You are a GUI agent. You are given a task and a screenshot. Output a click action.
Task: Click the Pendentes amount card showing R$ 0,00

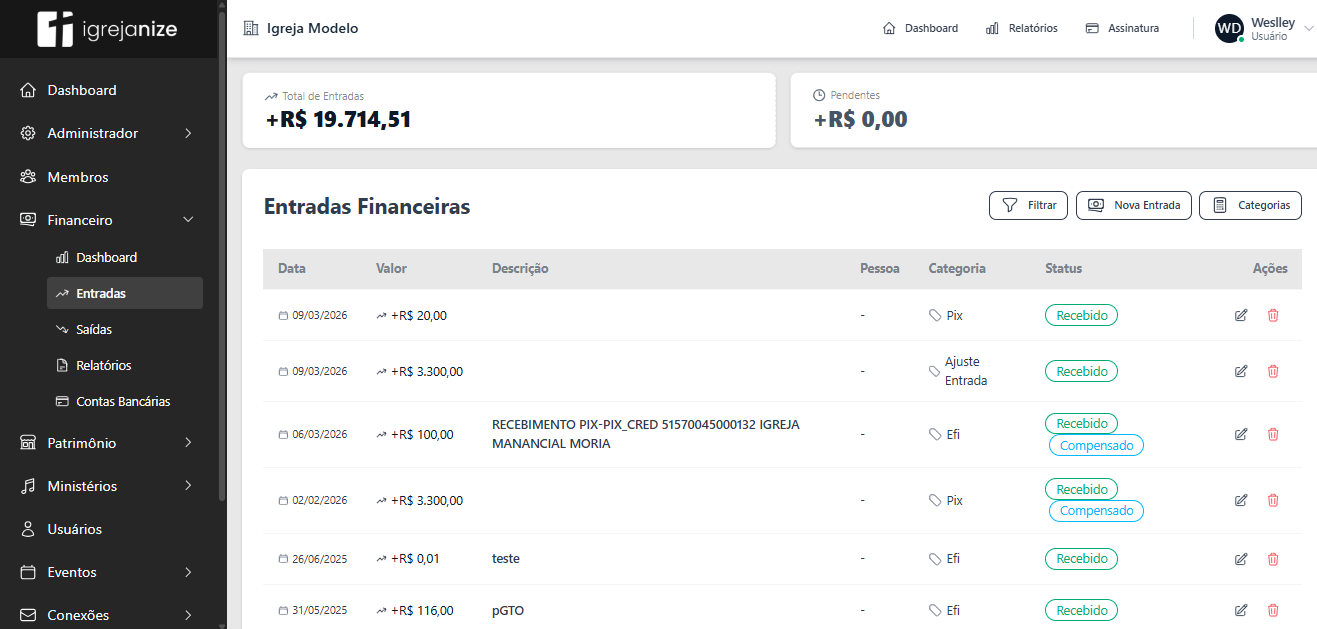(861, 118)
